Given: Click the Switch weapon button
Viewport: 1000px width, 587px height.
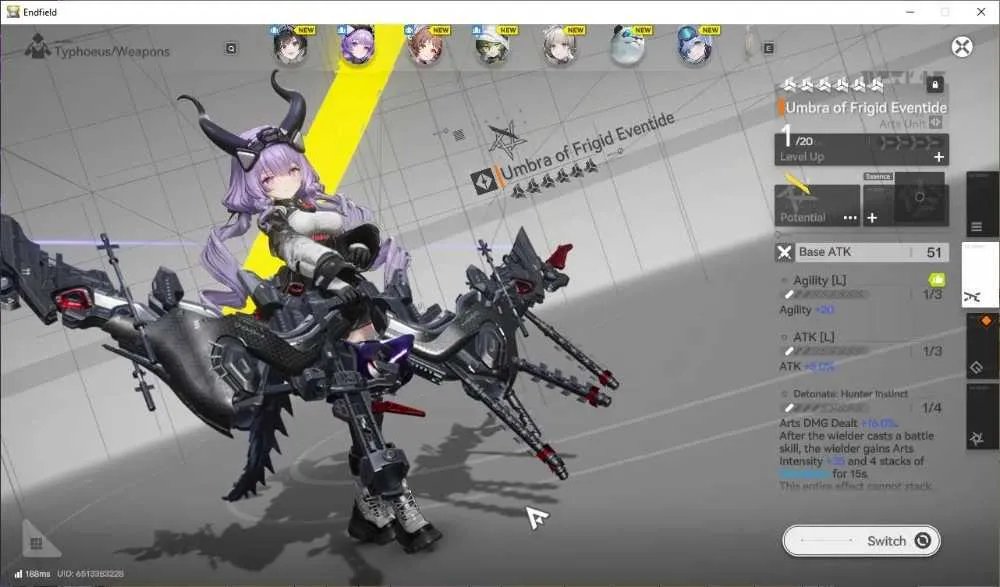Looking at the screenshot, I should point(861,541).
